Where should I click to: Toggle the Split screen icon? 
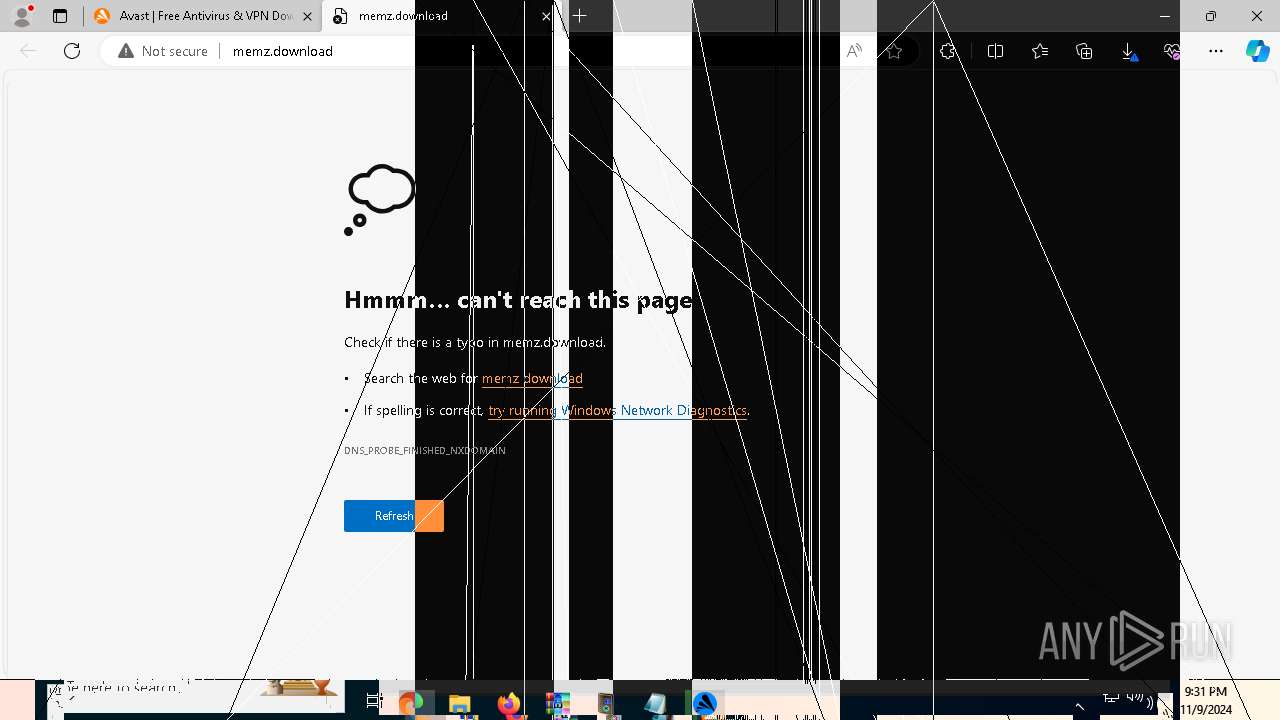[x=995, y=51]
